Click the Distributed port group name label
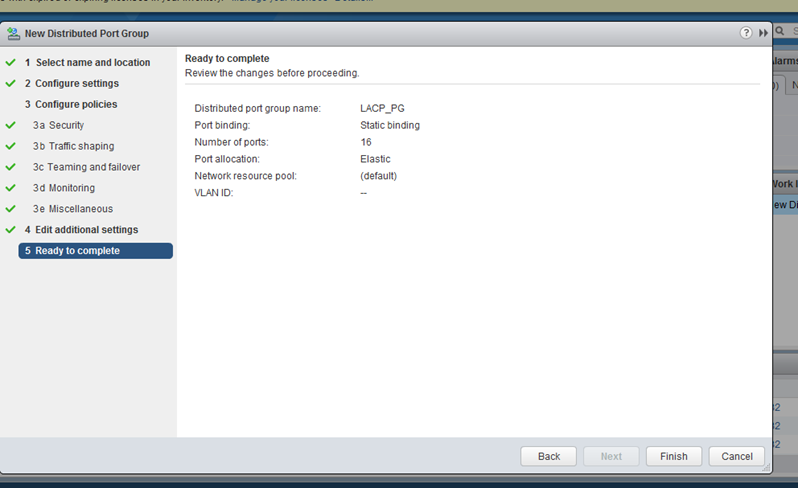The height and width of the screenshot is (488, 798). (258, 108)
